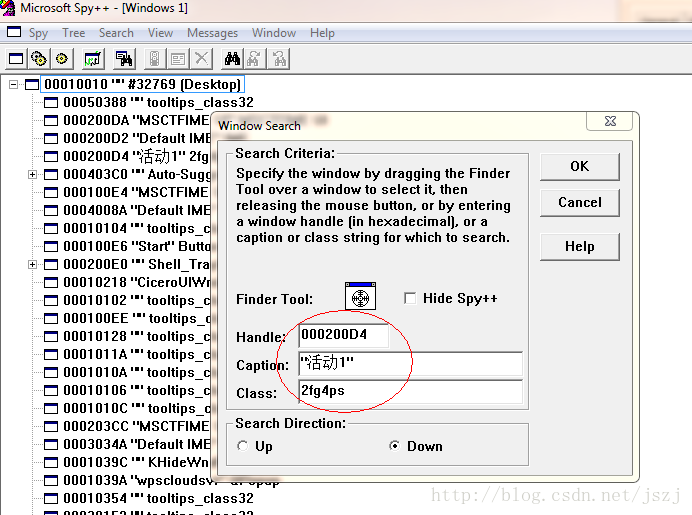The image size is (692, 515).
Task: Open the Tree menu
Action: pyautogui.click(x=74, y=33)
